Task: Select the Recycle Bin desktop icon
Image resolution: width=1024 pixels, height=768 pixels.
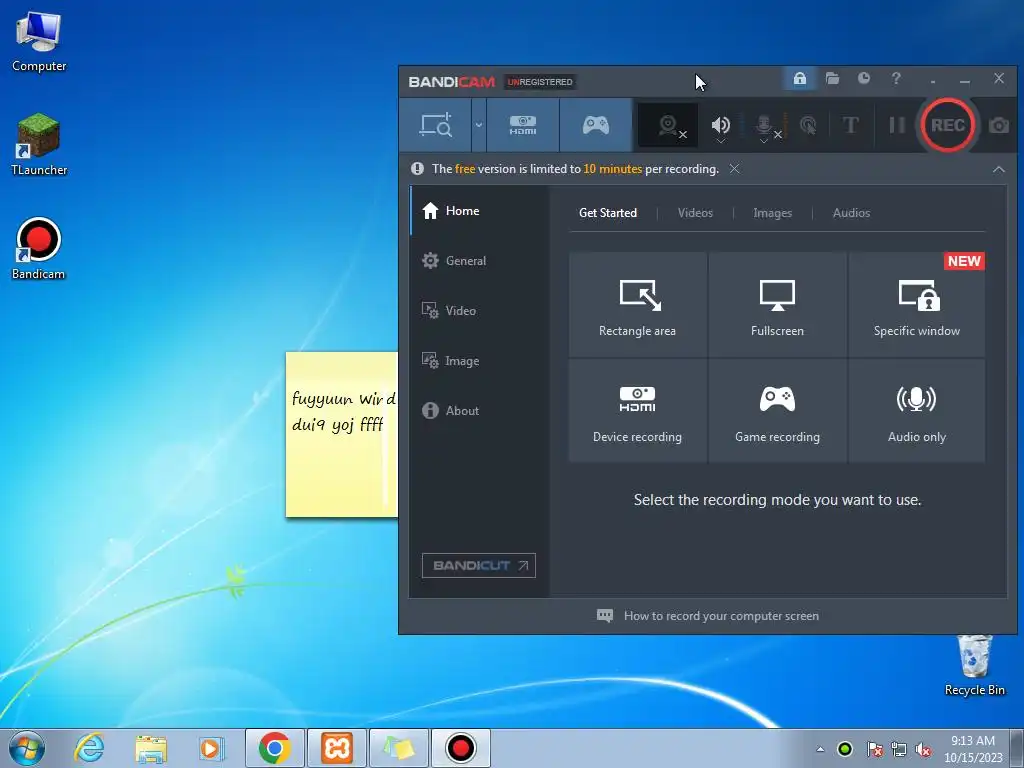Action: [x=974, y=665]
